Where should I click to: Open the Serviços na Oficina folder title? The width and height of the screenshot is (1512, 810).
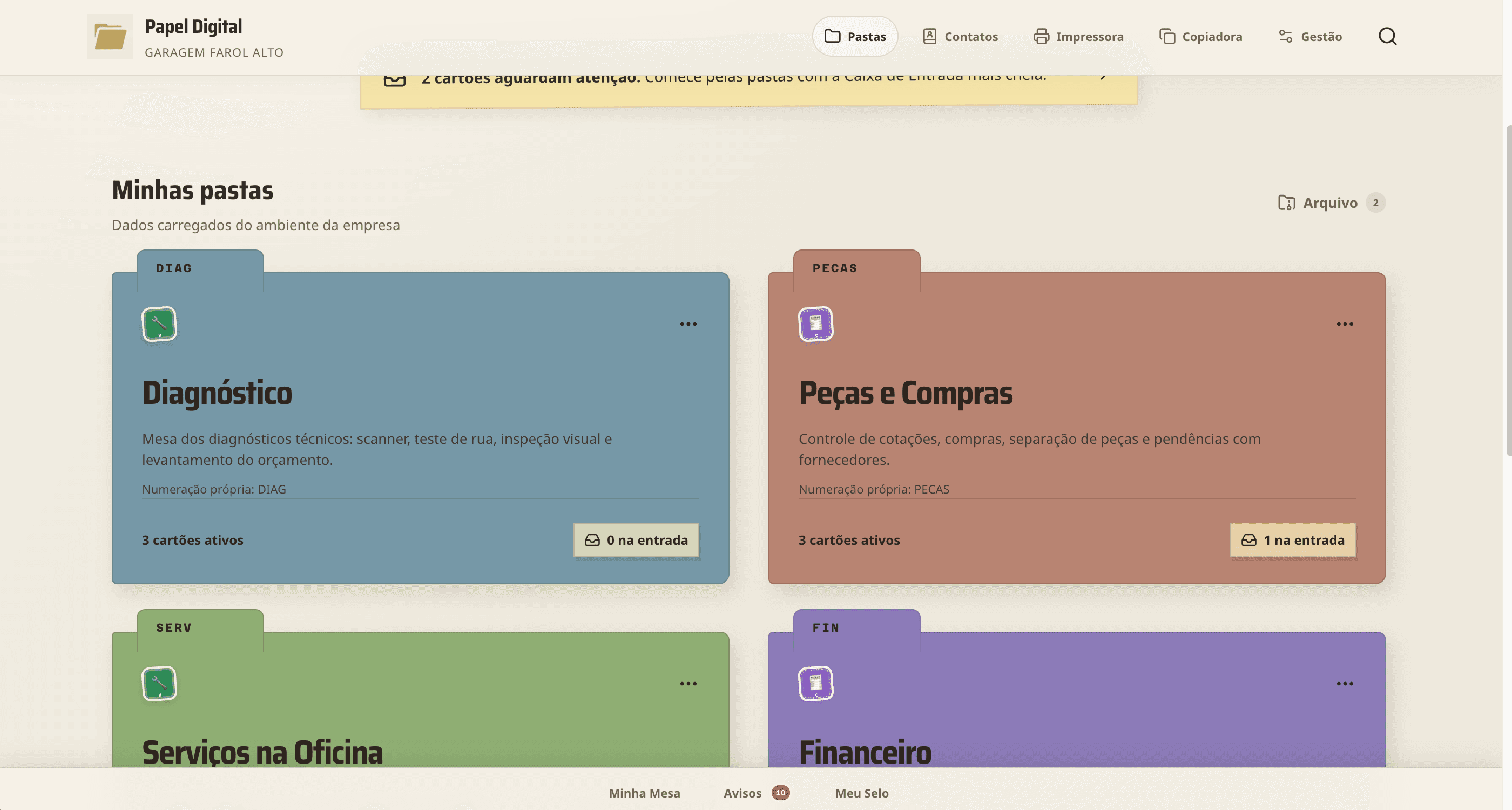click(x=262, y=752)
